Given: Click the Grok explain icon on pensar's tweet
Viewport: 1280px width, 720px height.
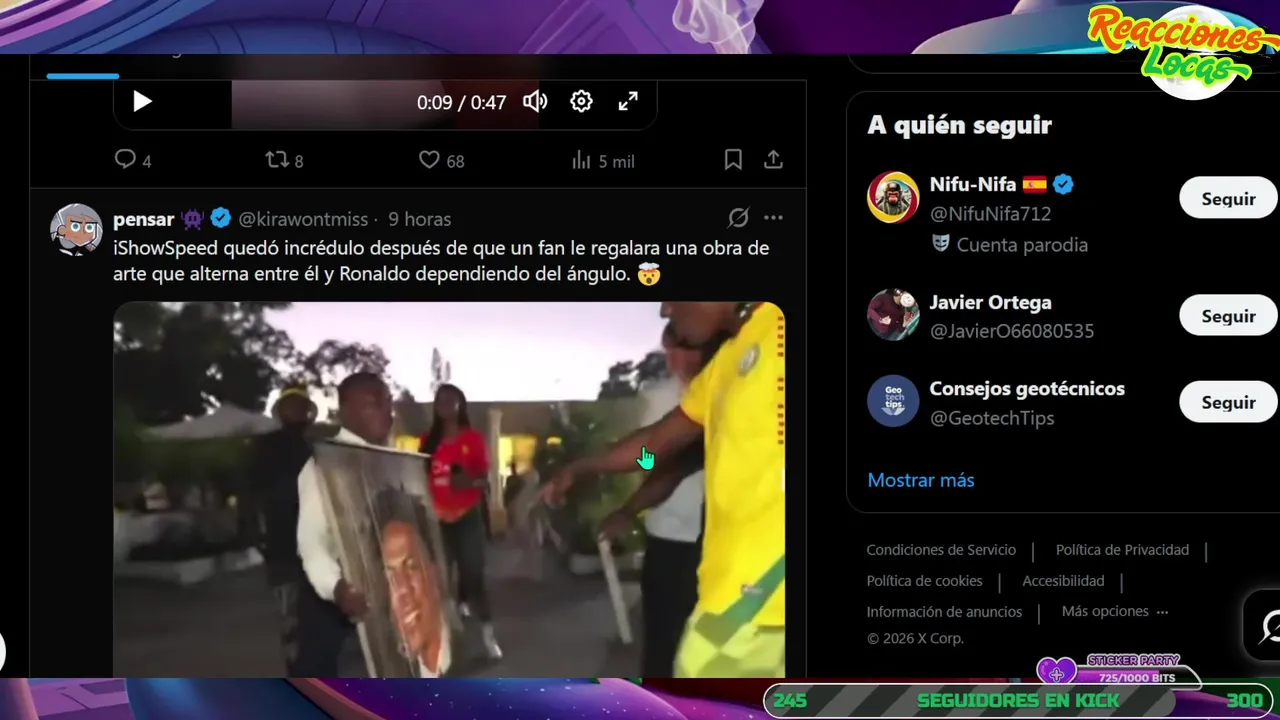Looking at the screenshot, I should tap(738, 218).
